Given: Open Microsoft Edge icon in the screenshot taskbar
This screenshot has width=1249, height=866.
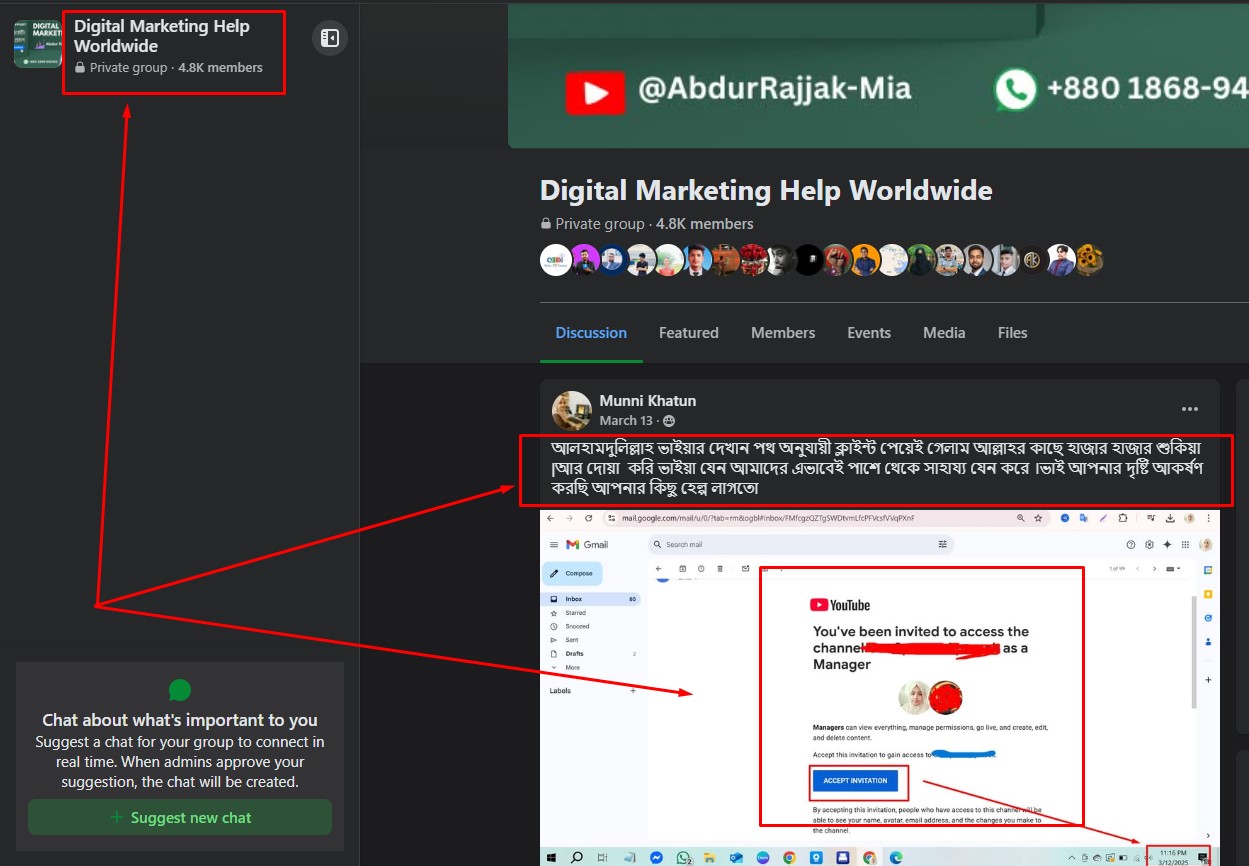Looking at the screenshot, I should pyautogui.click(x=895, y=857).
